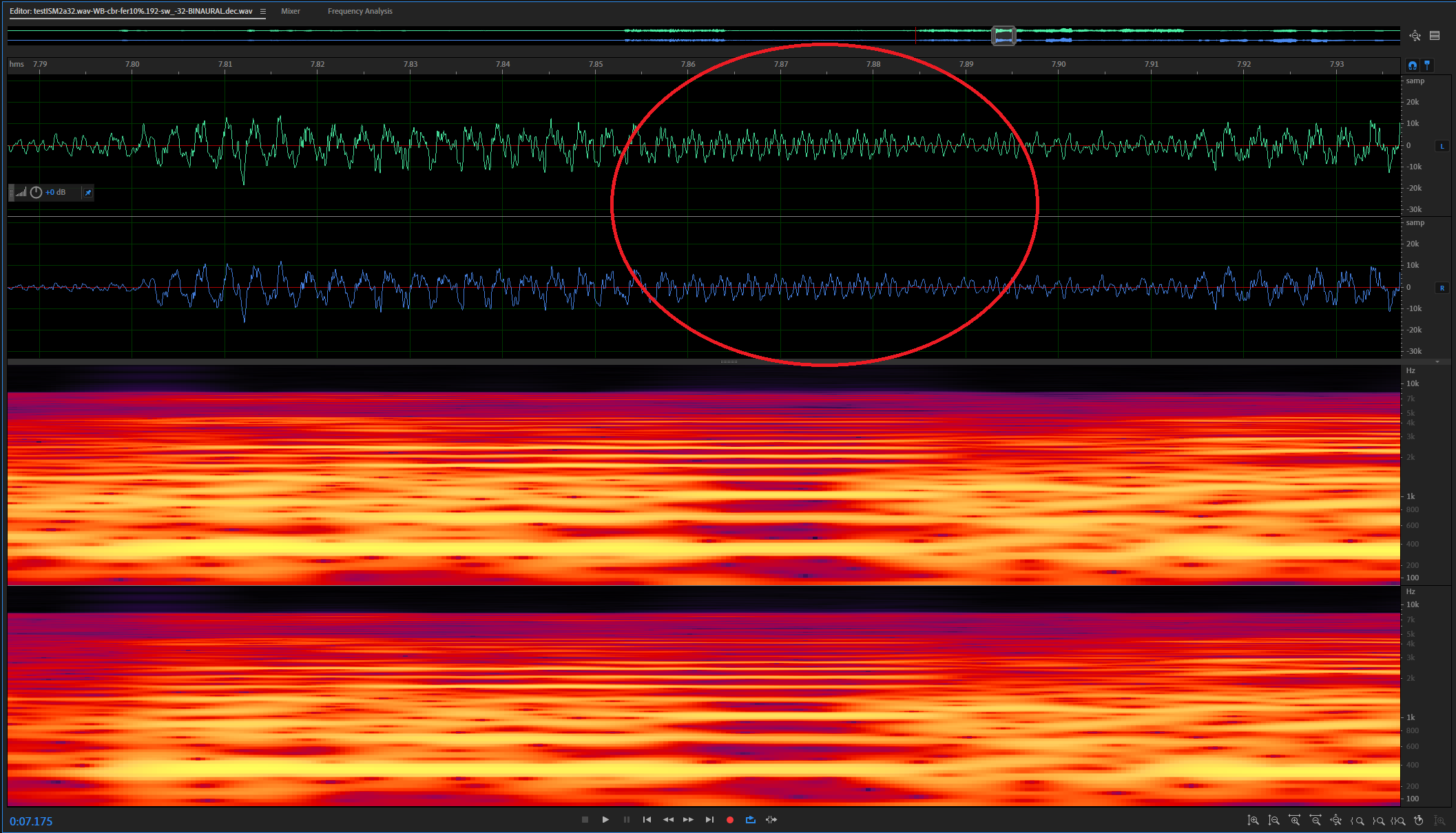Screen dimensions: 1456x833
Task: Switch to the Mixer tab
Action: [x=290, y=11]
